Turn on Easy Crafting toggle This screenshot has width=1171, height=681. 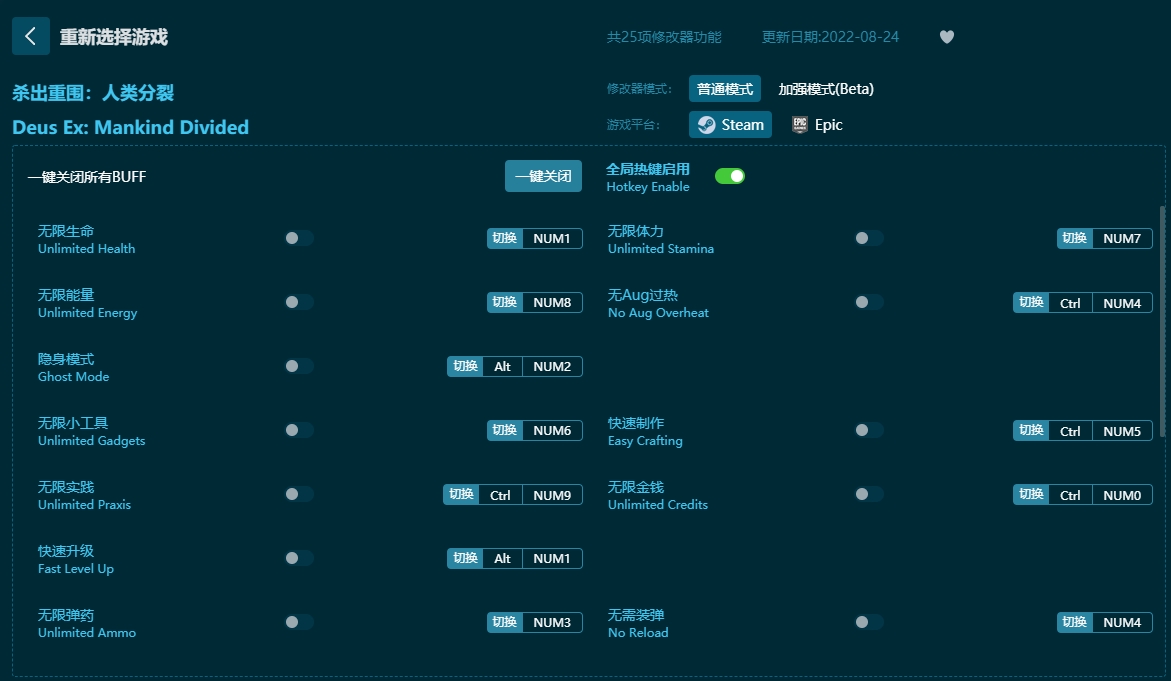click(869, 430)
